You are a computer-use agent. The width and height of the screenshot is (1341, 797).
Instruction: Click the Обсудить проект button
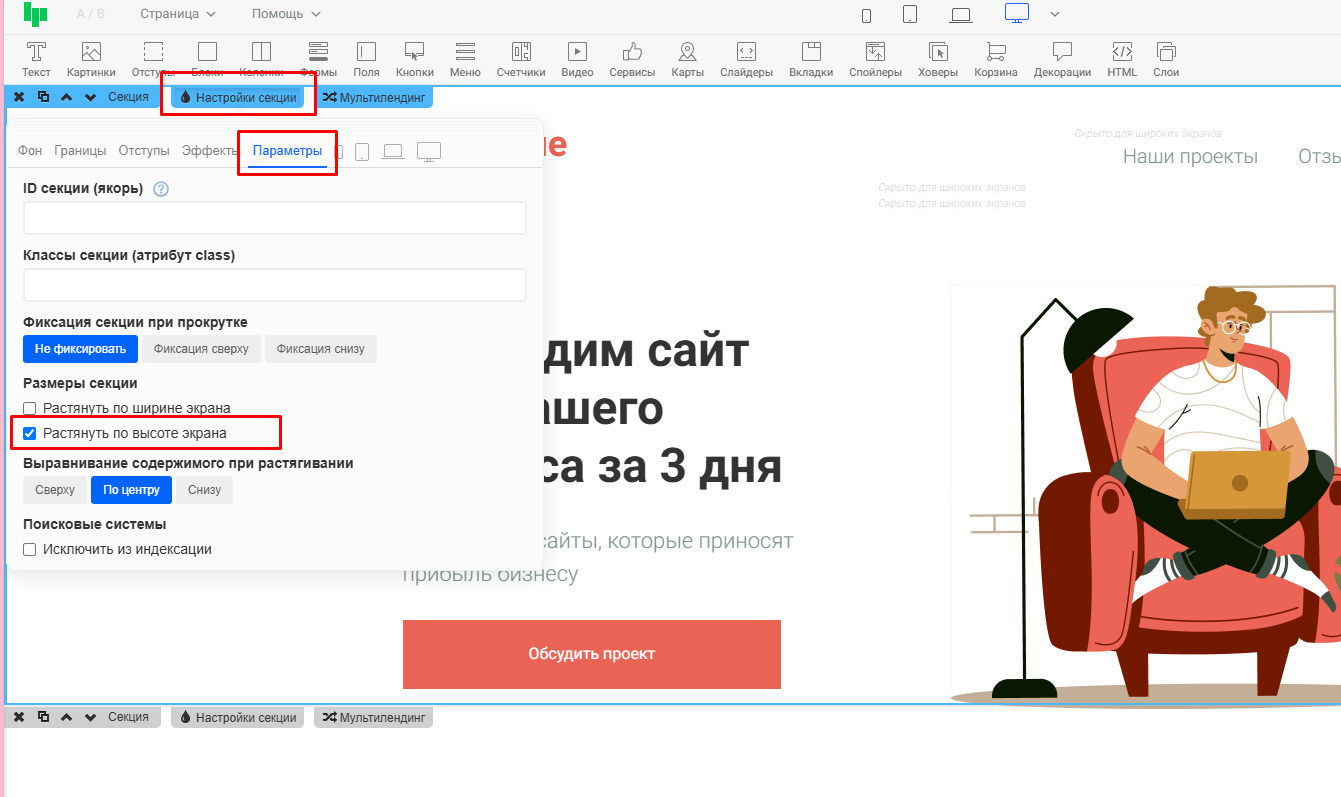pyautogui.click(x=592, y=654)
